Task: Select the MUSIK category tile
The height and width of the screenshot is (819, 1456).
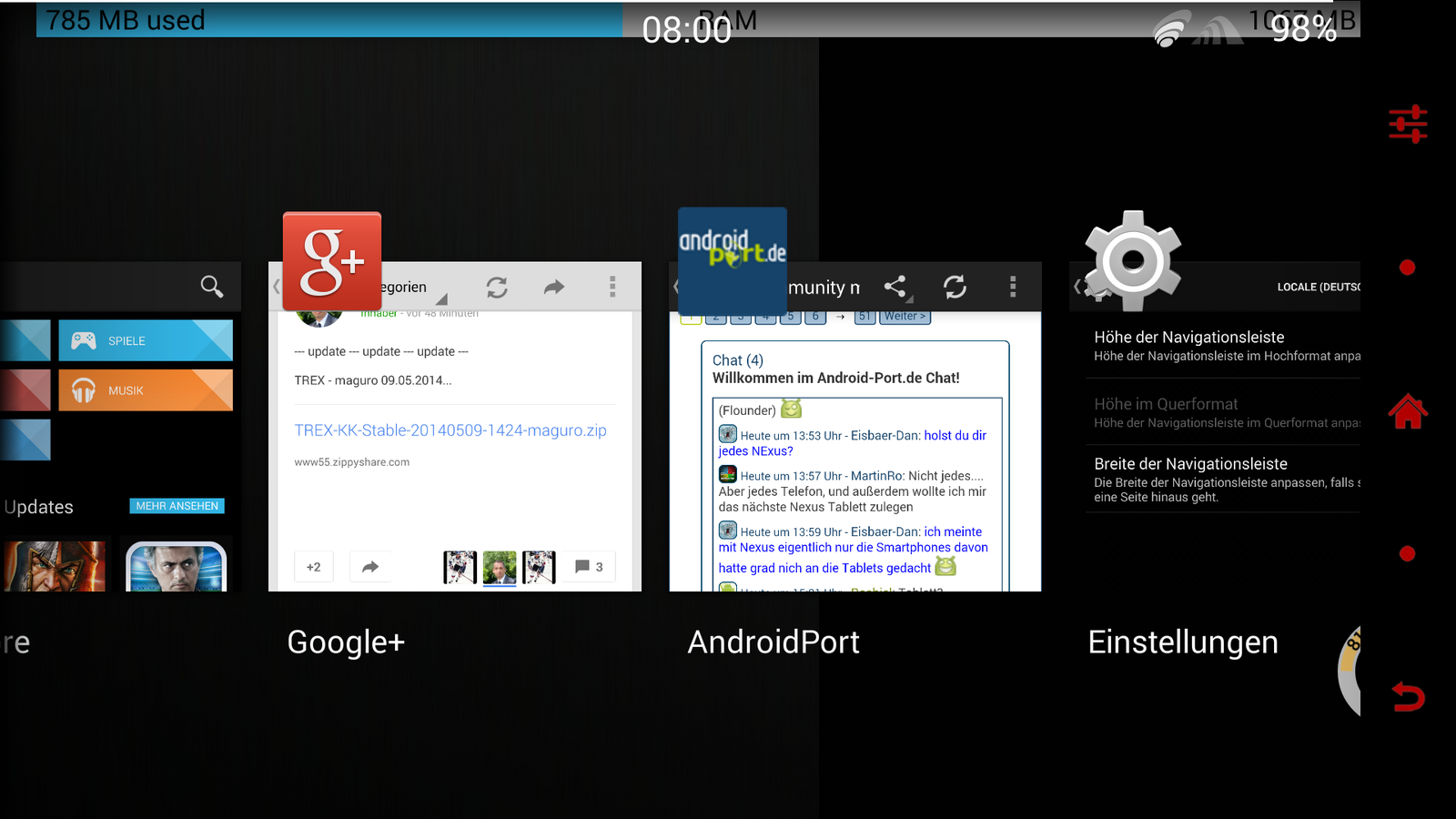Action: (146, 390)
